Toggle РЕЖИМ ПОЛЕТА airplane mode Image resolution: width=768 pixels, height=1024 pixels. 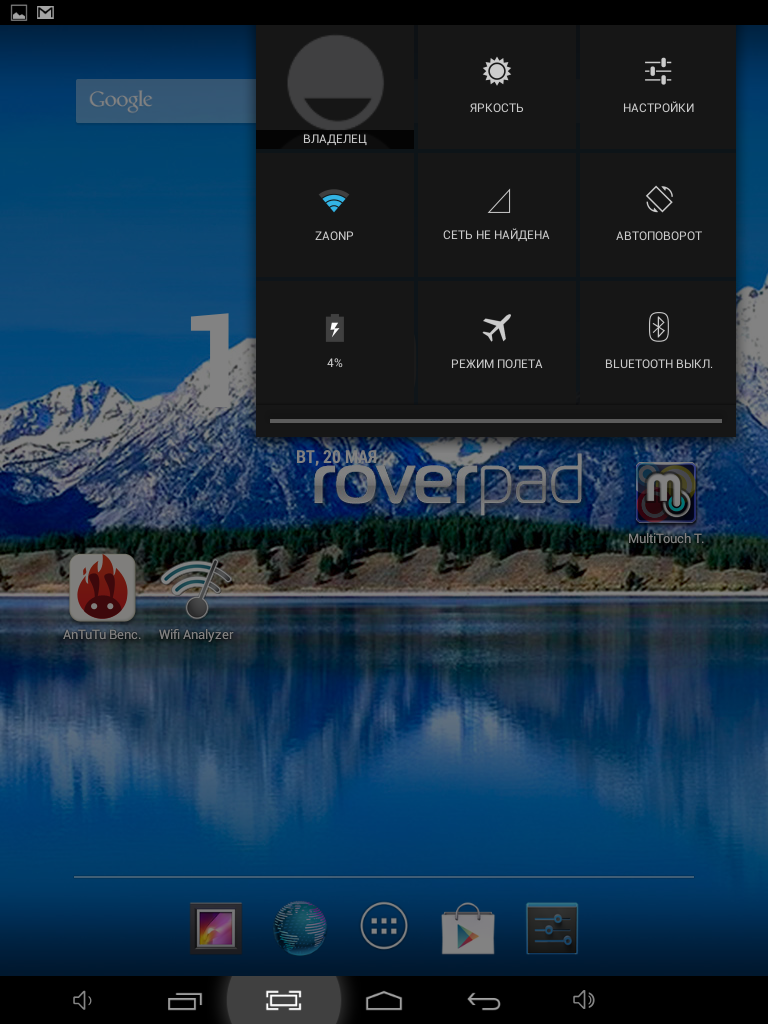pos(496,342)
